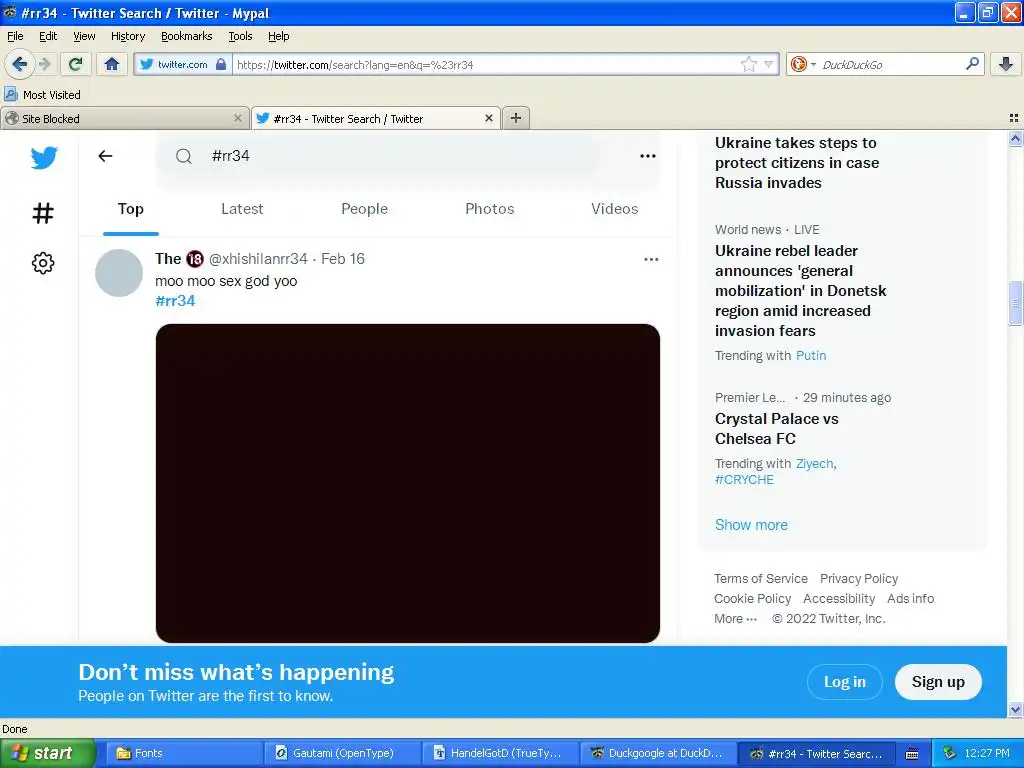Switch to the Latest tab
The width and height of the screenshot is (1024, 768).
242,209
